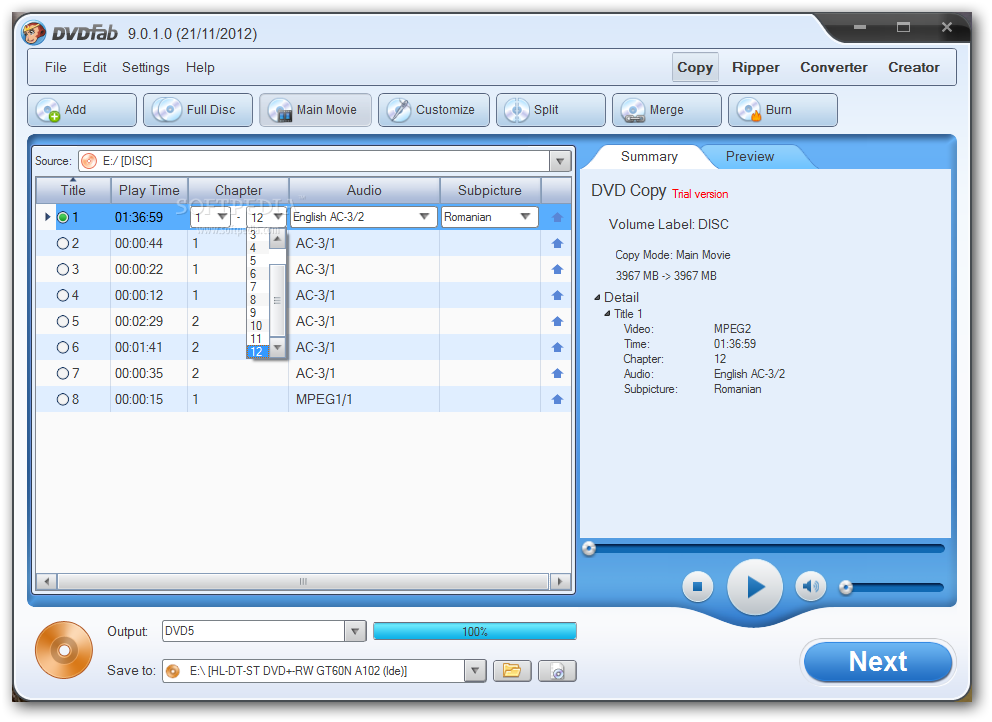Mute the preview volume speaker
Image resolution: width=992 pixels, height=722 pixels.
click(x=810, y=587)
